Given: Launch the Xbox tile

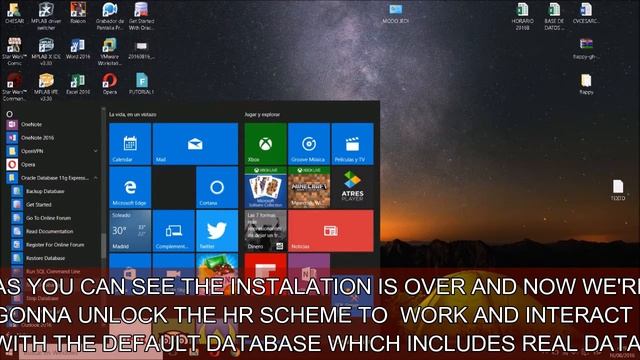Looking at the screenshot, I should (265, 144).
